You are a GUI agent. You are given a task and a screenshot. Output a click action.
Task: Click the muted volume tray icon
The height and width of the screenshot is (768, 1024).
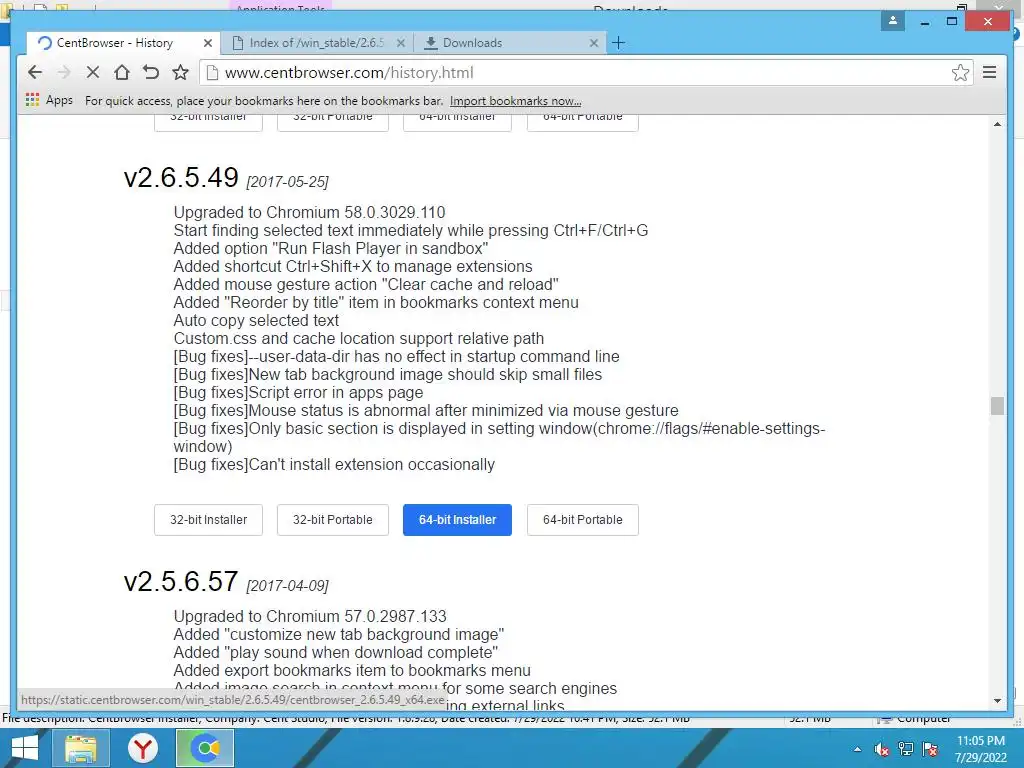coord(881,749)
